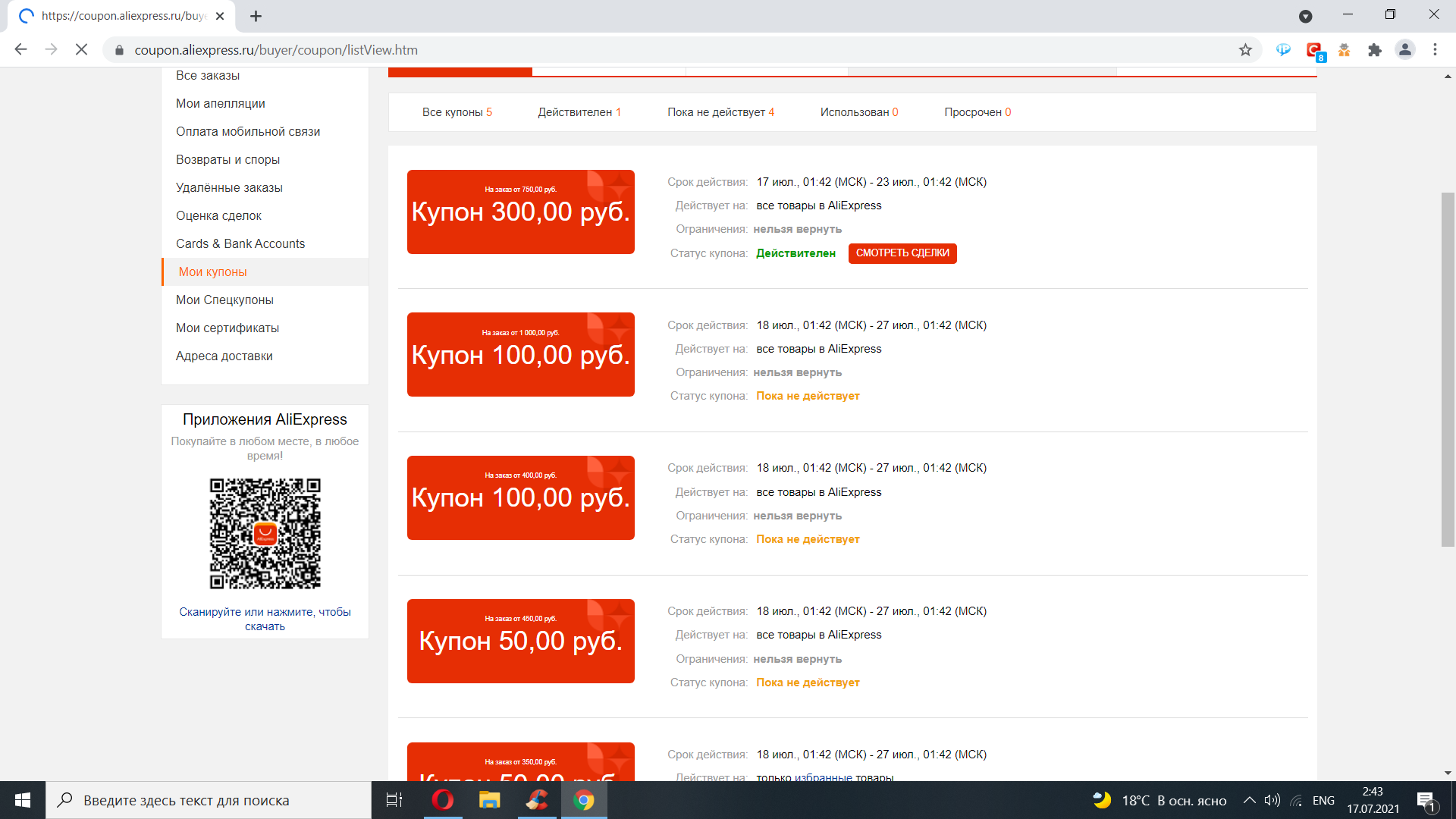Open File Explorer from the taskbar
Image resolution: width=1456 pixels, height=819 pixels.
pyautogui.click(x=490, y=800)
